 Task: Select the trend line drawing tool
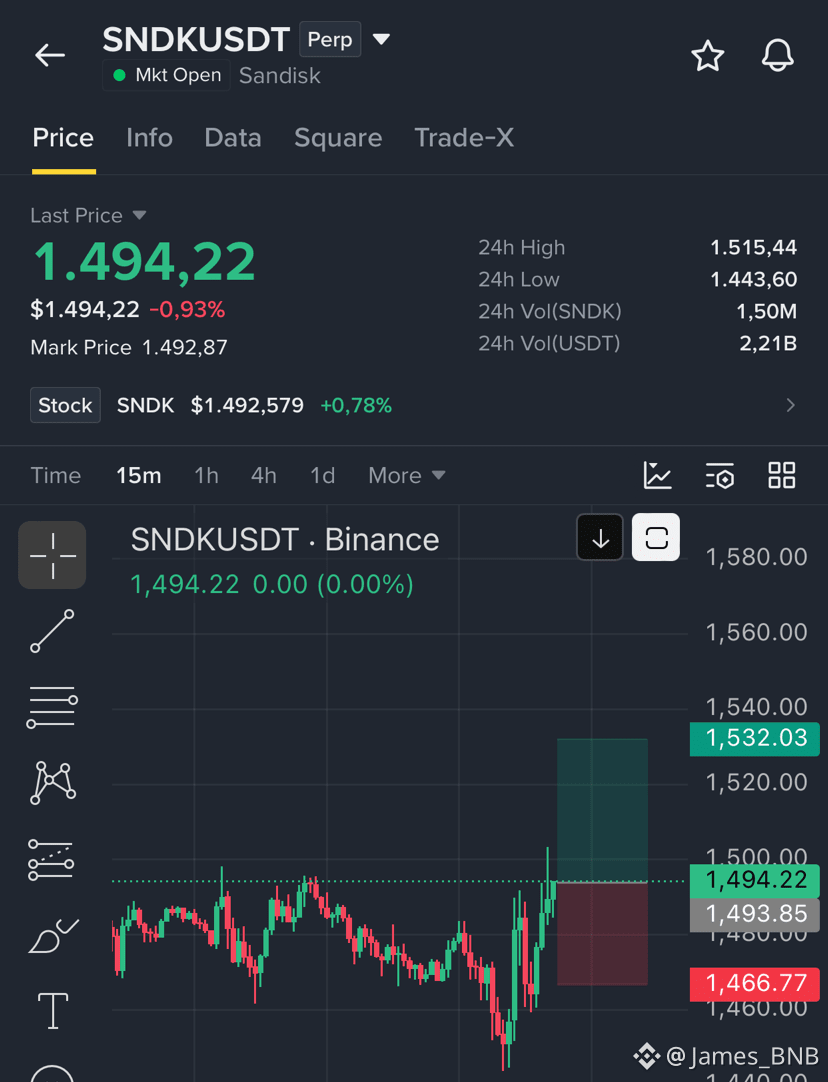[x=52, y=631]
